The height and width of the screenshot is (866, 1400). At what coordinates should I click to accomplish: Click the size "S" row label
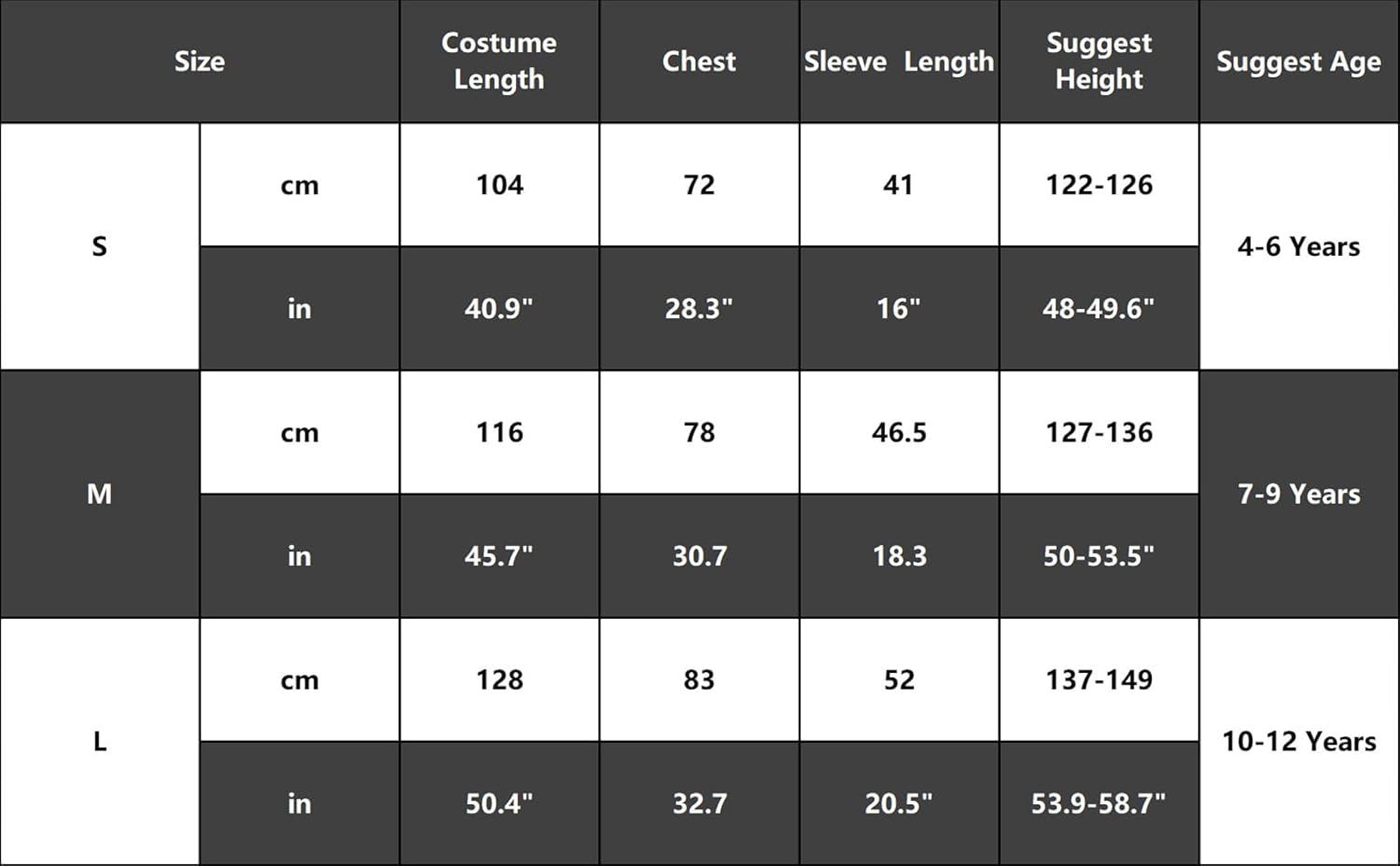coord(100,246)
